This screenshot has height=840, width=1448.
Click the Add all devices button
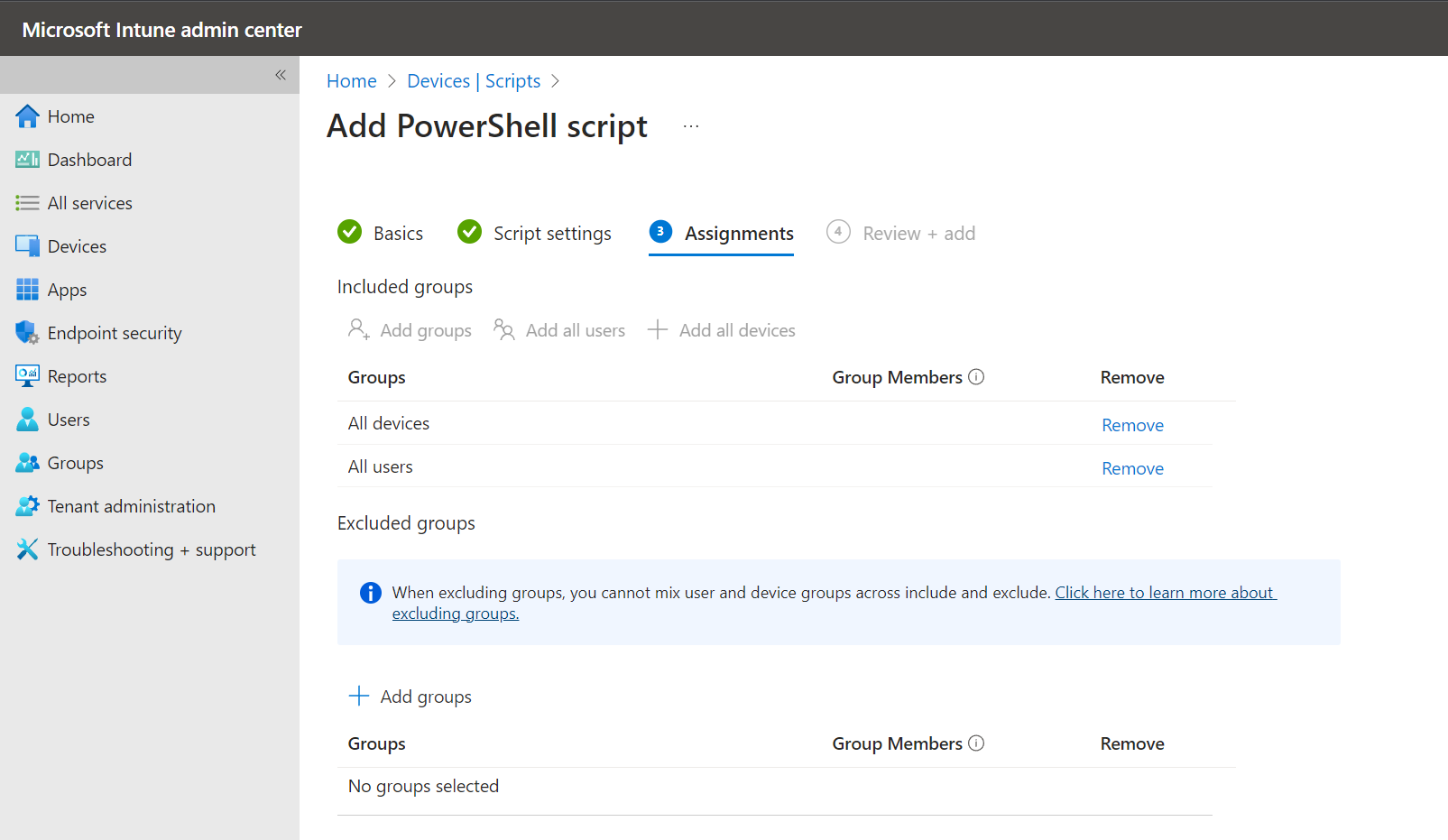pyautogui.click(x=722, y=330)
